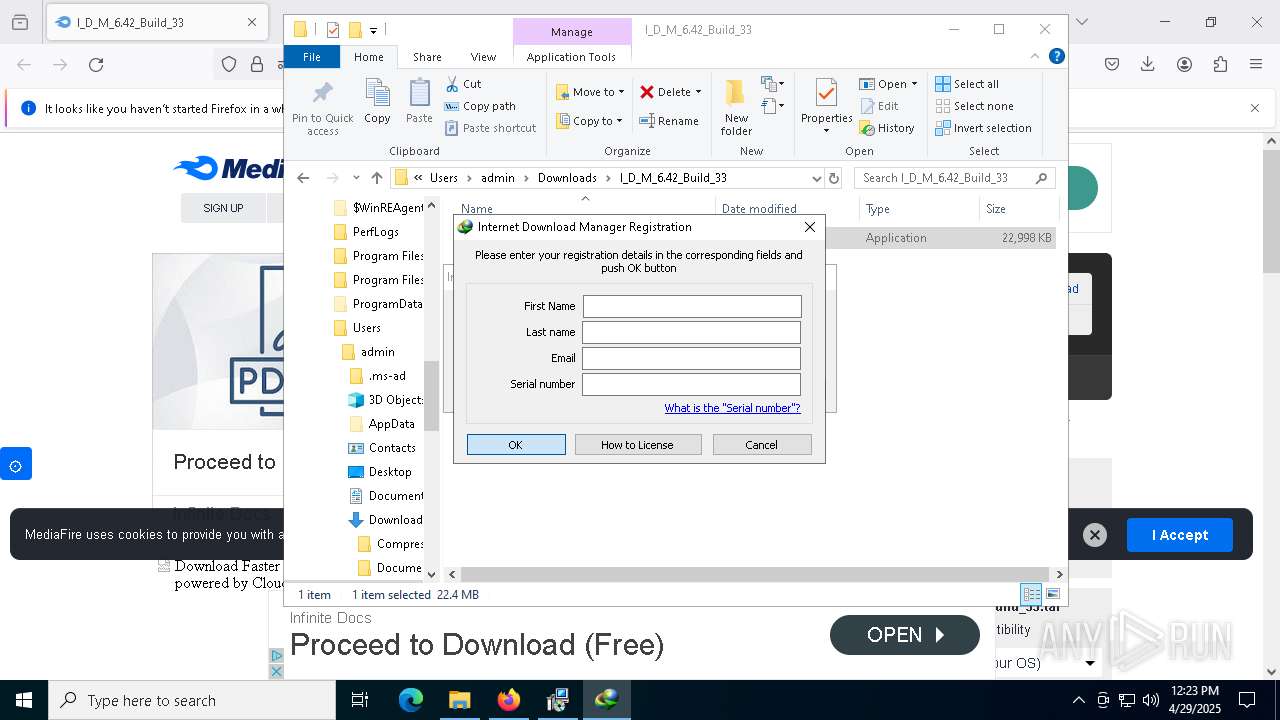Screen dimensions: 1280x720
Task: Click Paste shortcut command
Action: point(490,128)
